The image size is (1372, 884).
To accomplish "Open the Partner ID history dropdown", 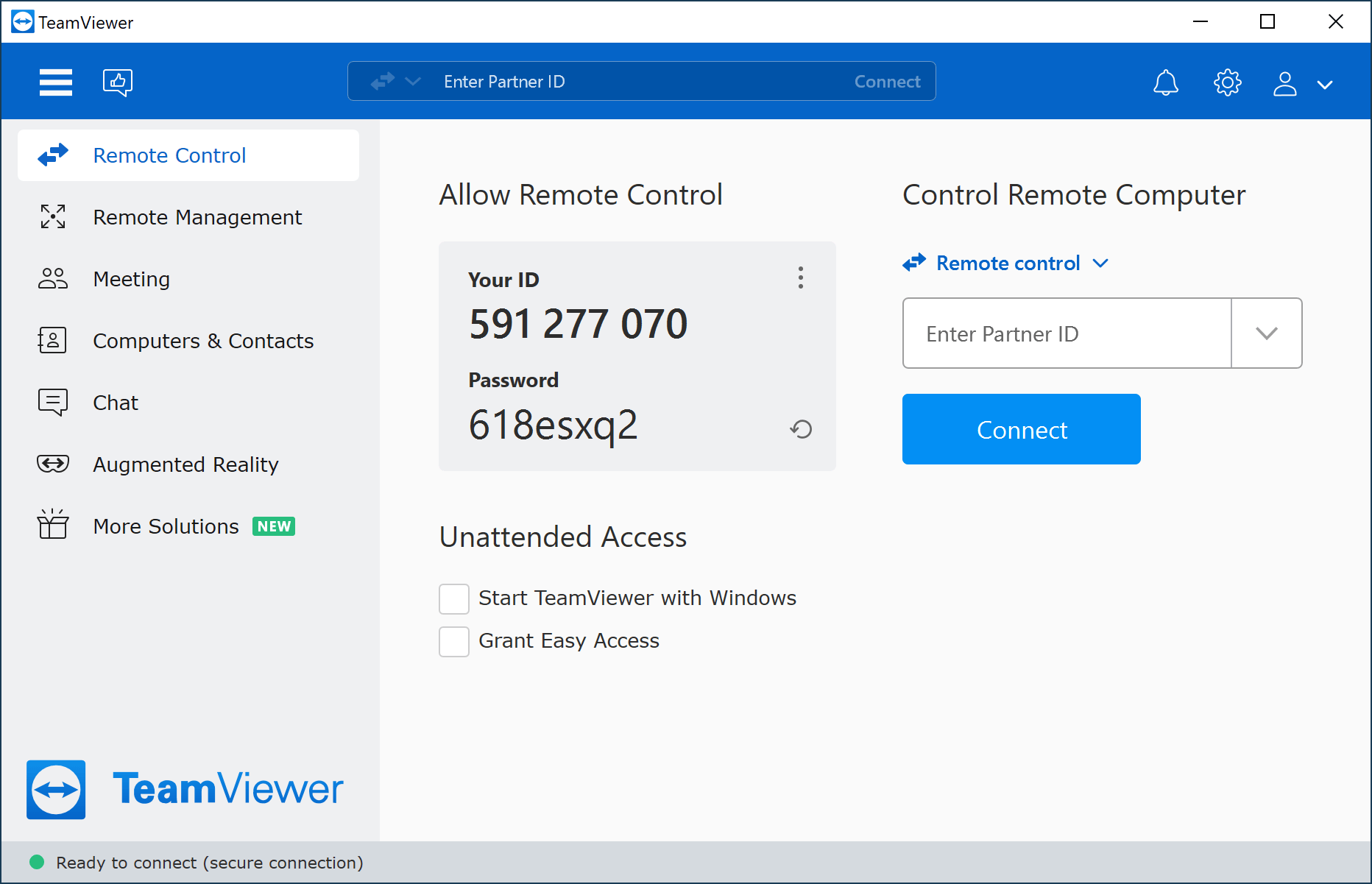I will coord(1266,333).
